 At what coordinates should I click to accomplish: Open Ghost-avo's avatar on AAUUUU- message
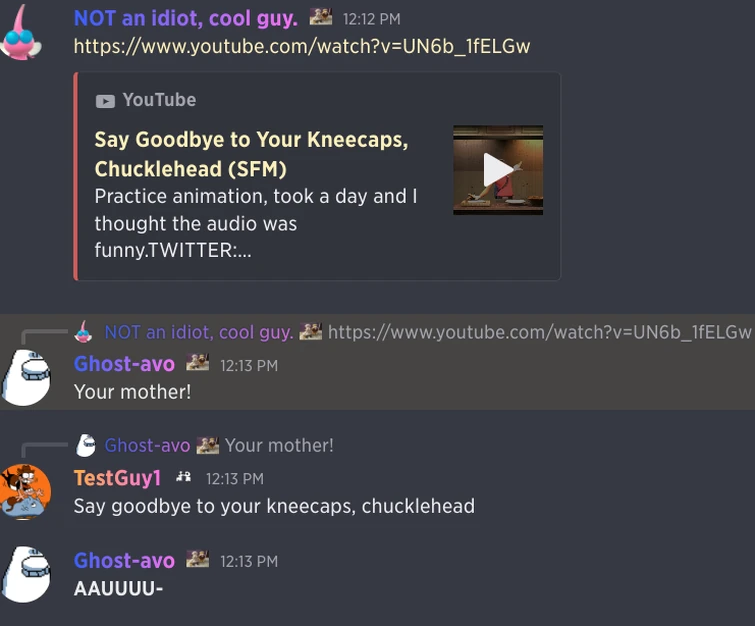[x=26, y=574]
